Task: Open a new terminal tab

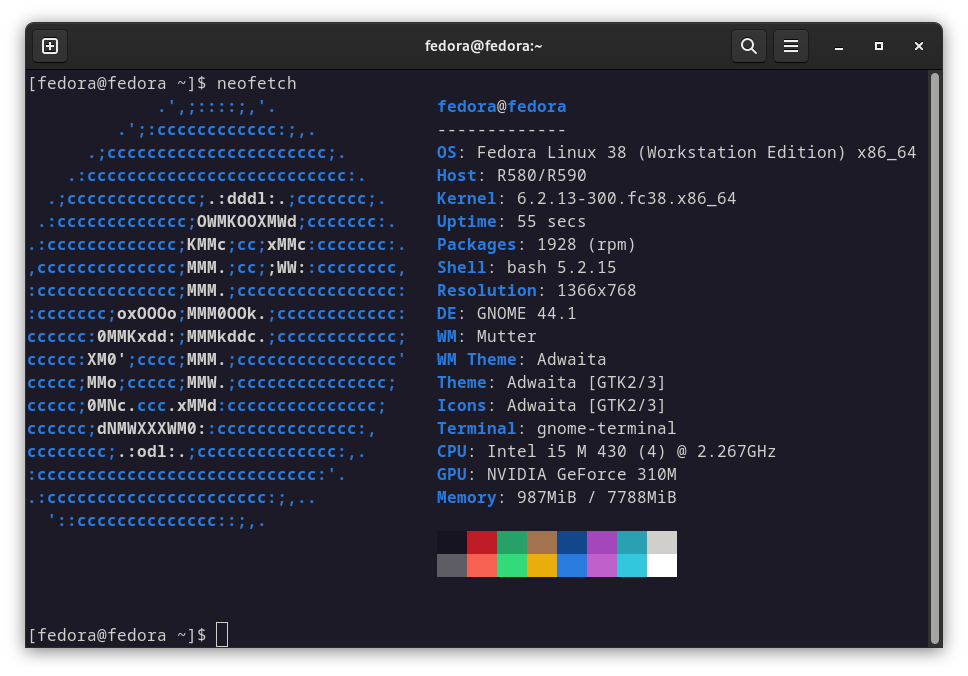Action: coord(50,46)
